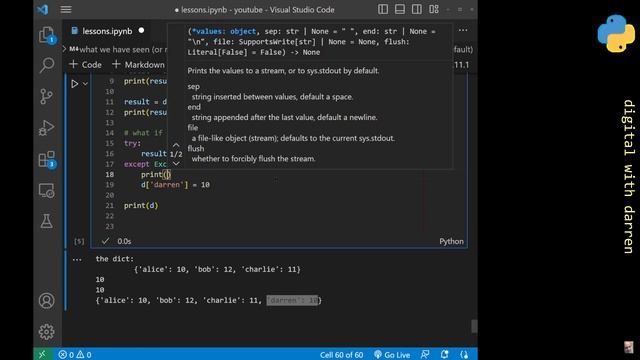This screenshot has height=360, width=640.
Task: Click line number 19 in gutter
Action: point(109,184)
